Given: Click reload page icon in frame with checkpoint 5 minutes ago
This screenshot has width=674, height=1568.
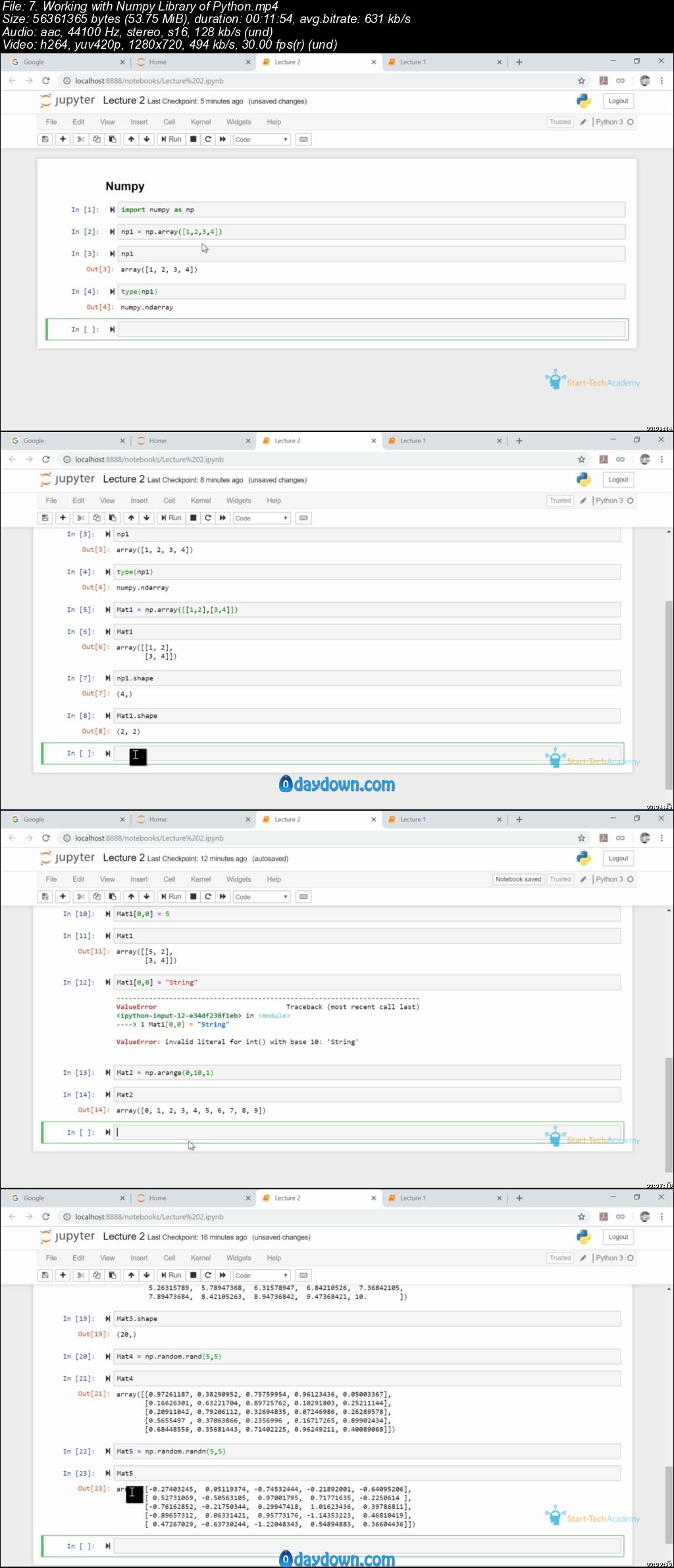Looking at the screenshot, I should point(46,81).
